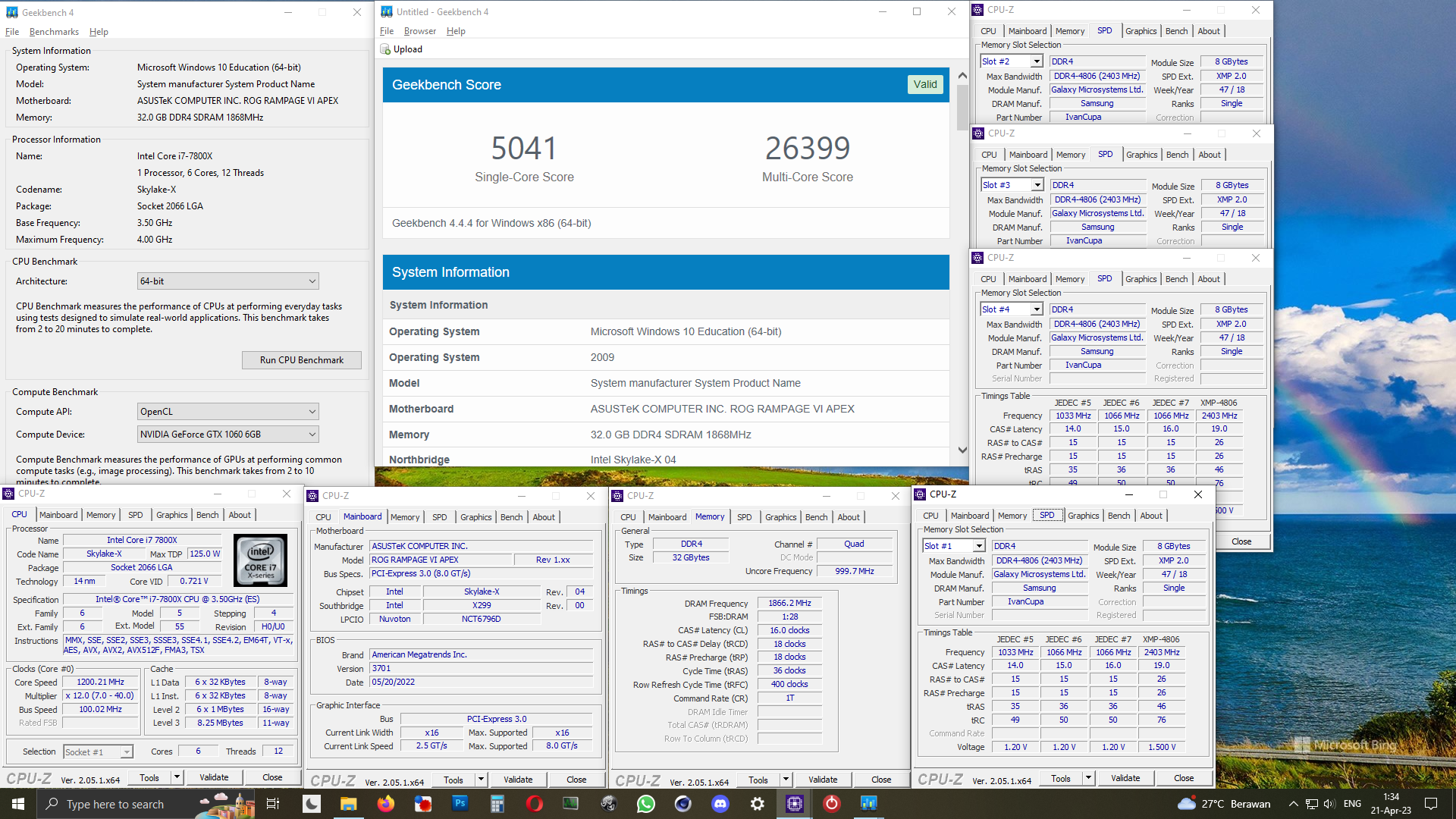
Task: Open the Cinebench sphere icon on taskbar
Action: tap(682, 804)
